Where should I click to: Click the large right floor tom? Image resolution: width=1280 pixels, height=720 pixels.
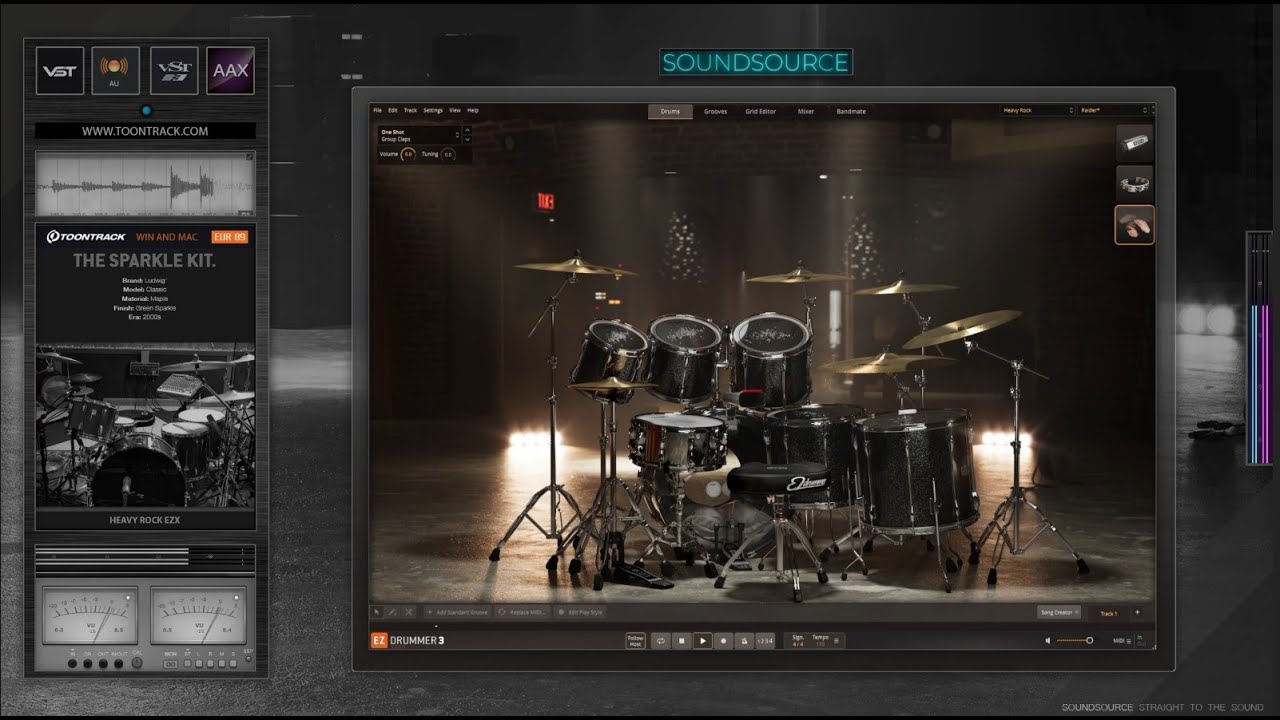(x=916, y=470)
